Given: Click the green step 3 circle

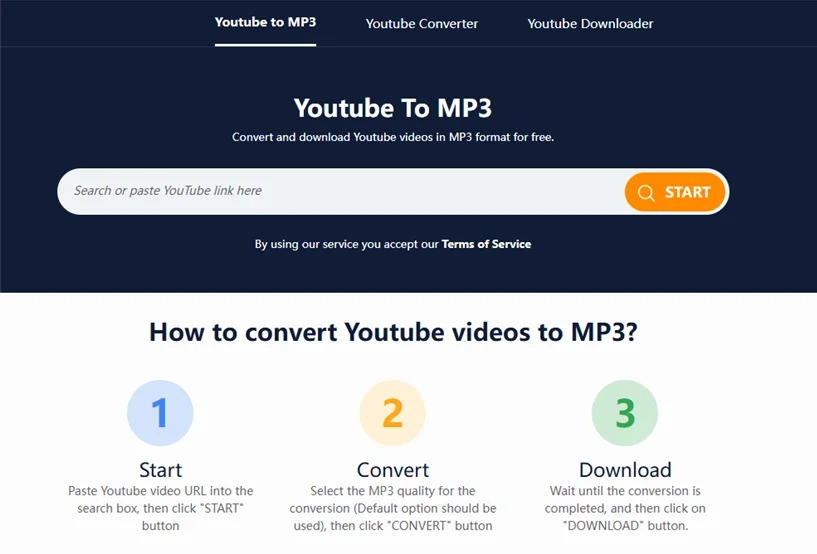Looking at the screenshot, I should [625, 413].
